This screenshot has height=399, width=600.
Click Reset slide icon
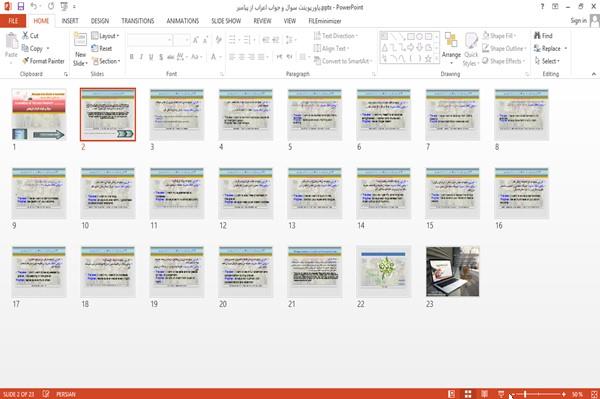click(95, 48)
